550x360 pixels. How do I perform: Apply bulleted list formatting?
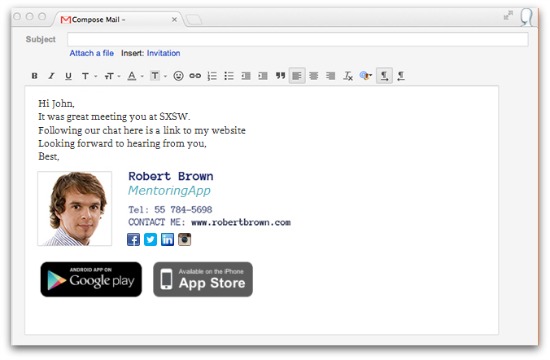tap(229, 76)
